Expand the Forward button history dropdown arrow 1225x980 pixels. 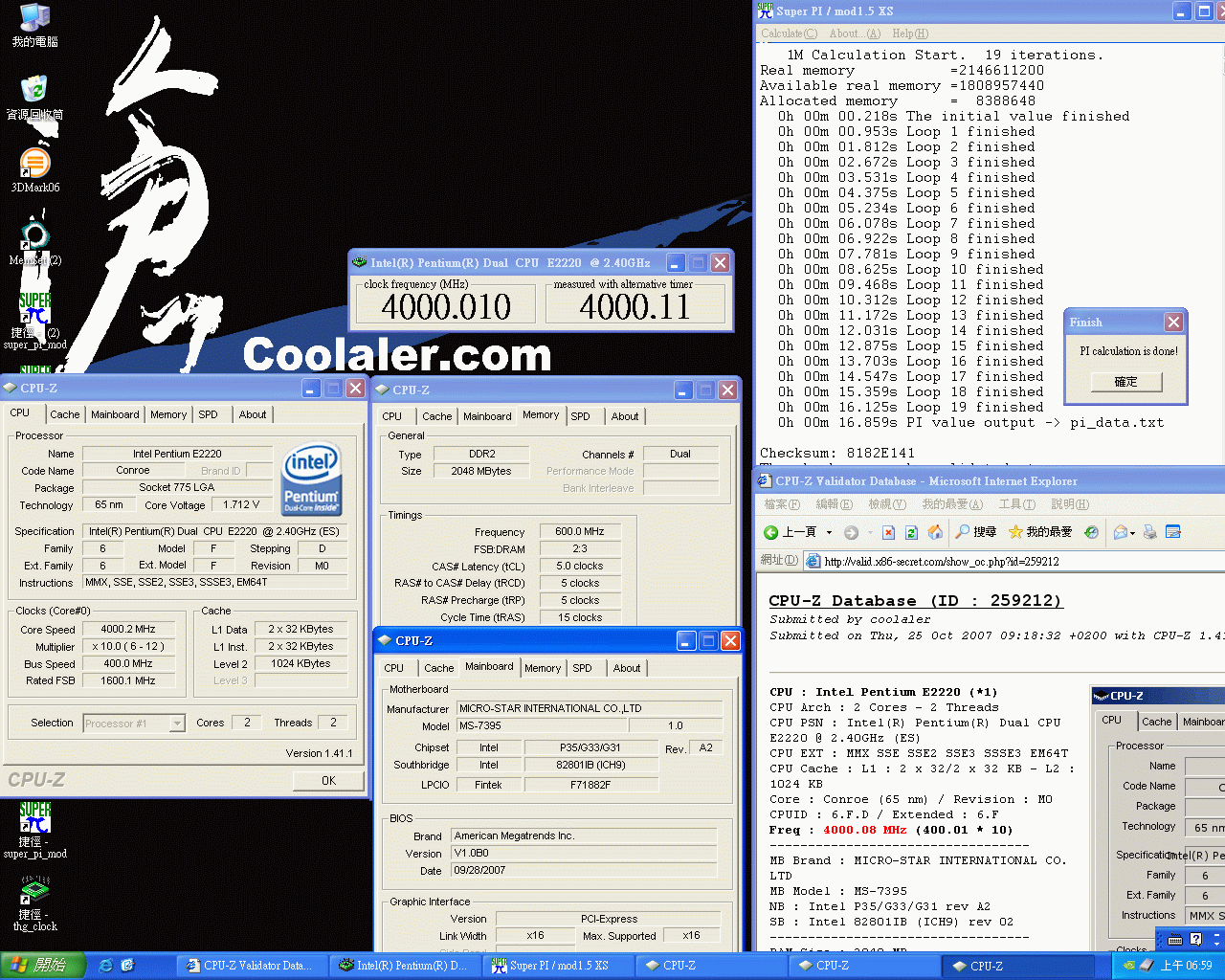pos(870,532)
